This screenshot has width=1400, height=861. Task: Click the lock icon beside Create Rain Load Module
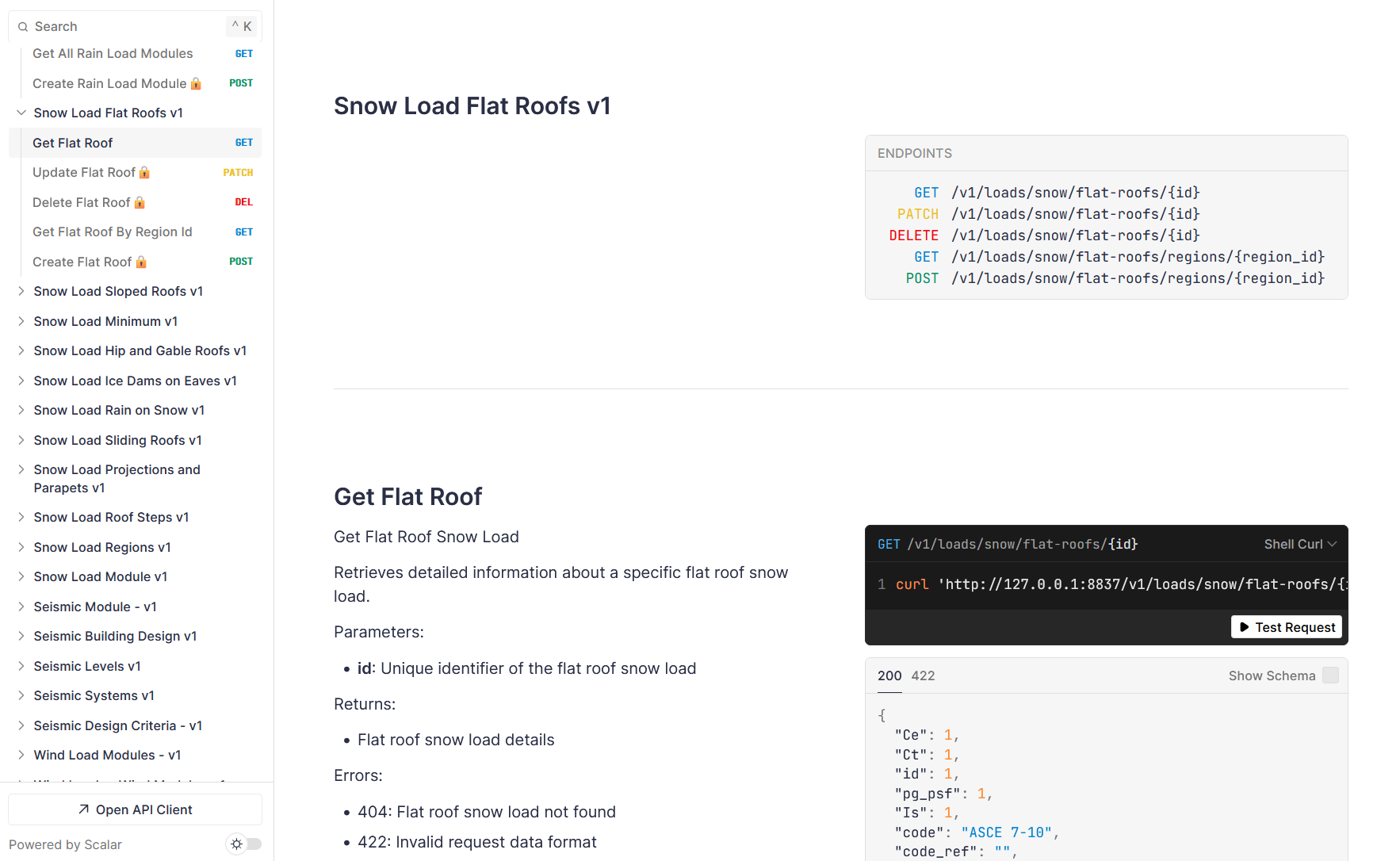(x=195, y=83)
